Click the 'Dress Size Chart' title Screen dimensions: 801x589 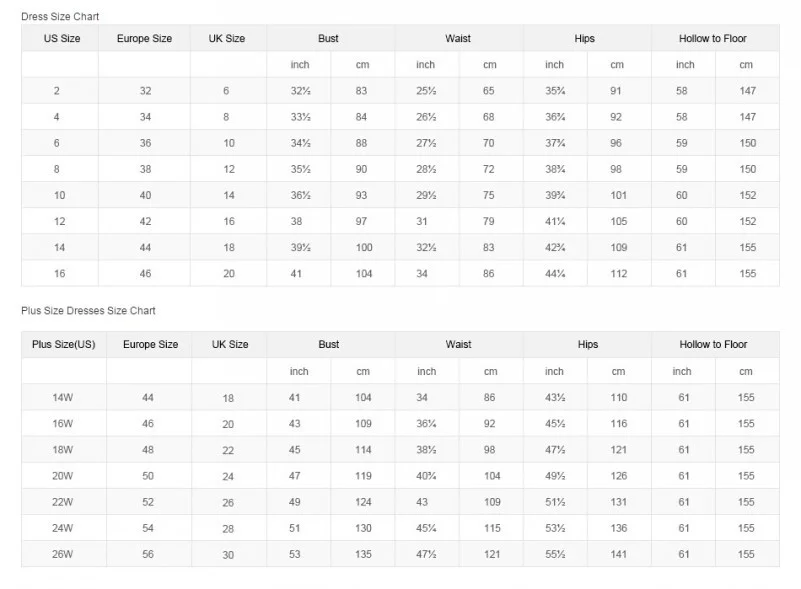pyautogui.click(x=60, y=17)
